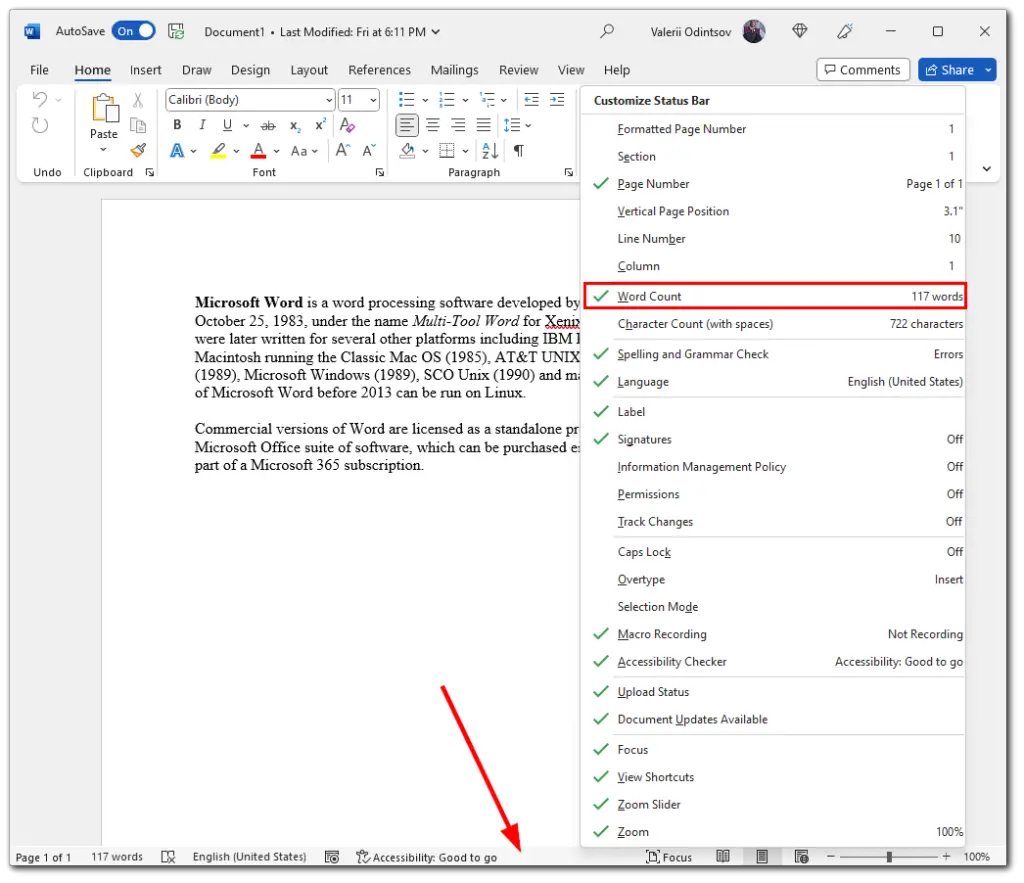Switch to the Insert ribbon tab
The height and width of the screenshot is (883, 1024).
[145, 69]
